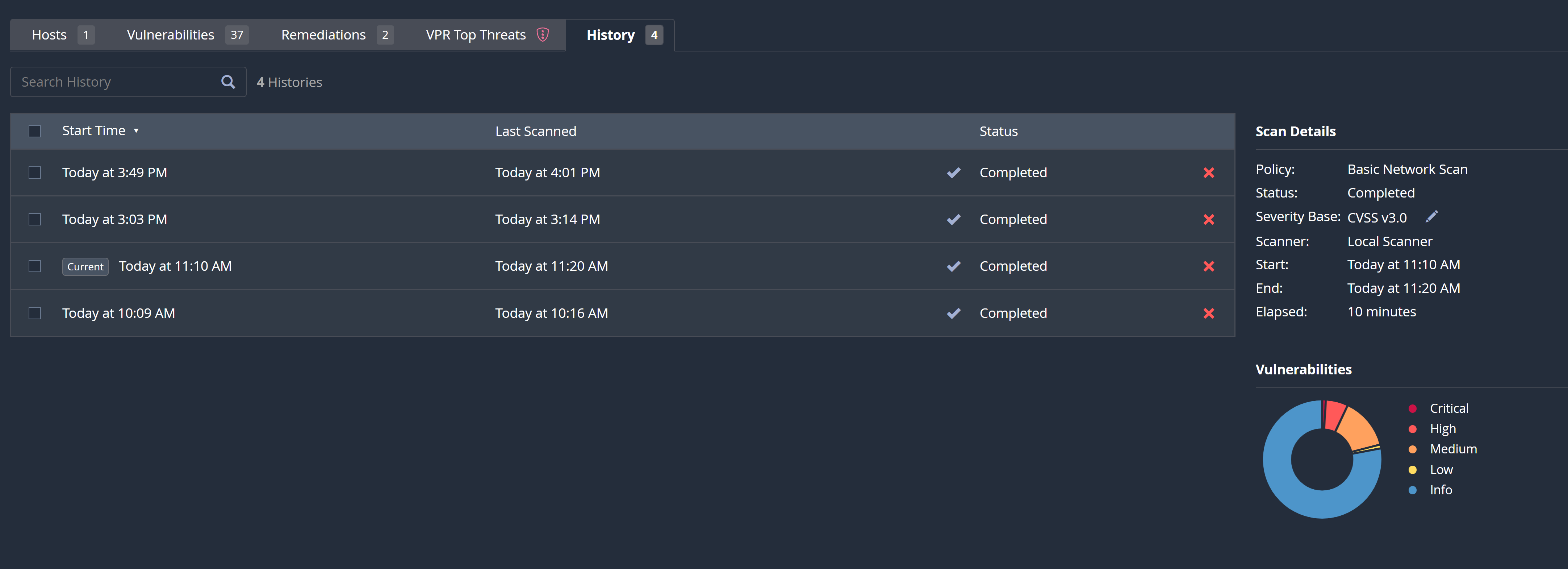
Task: Delete the 3:03 PM scan history entry
Action: (1209, 219)
